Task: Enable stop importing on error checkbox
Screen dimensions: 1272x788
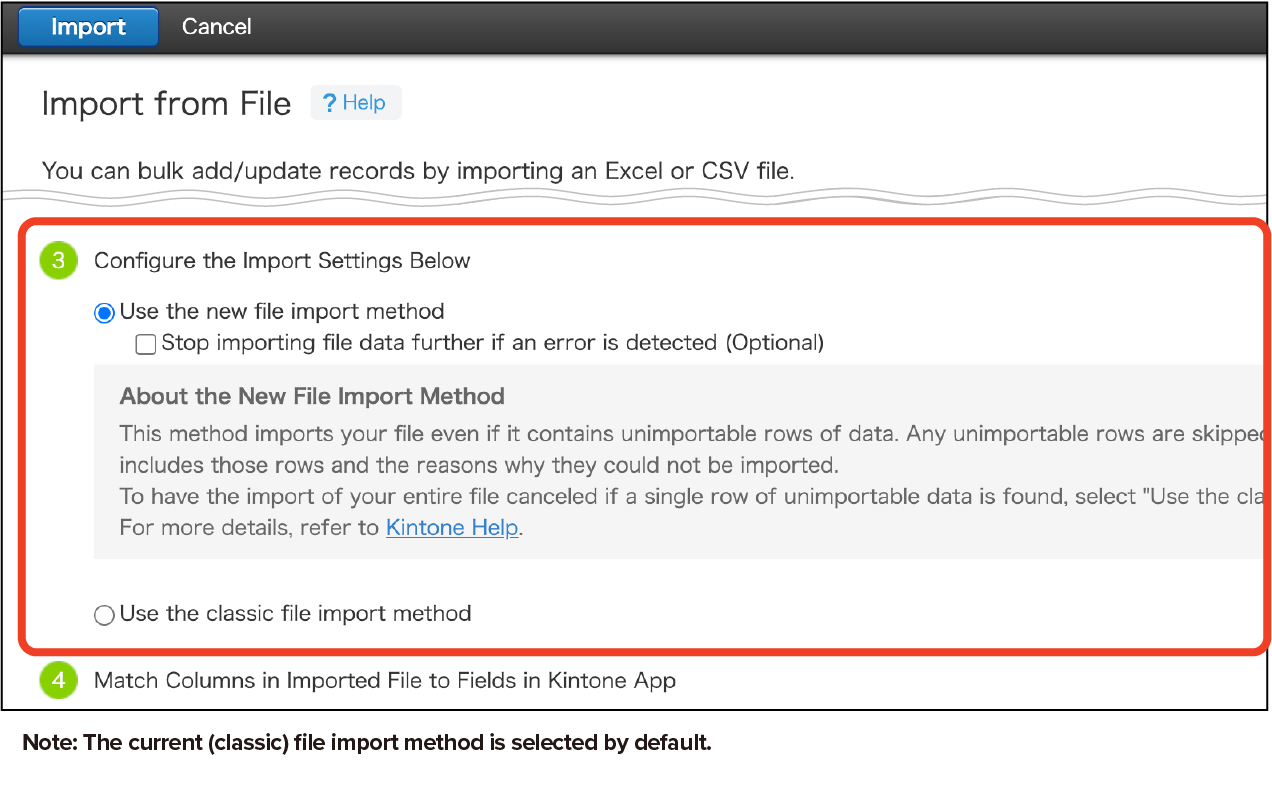Action: 146,344
